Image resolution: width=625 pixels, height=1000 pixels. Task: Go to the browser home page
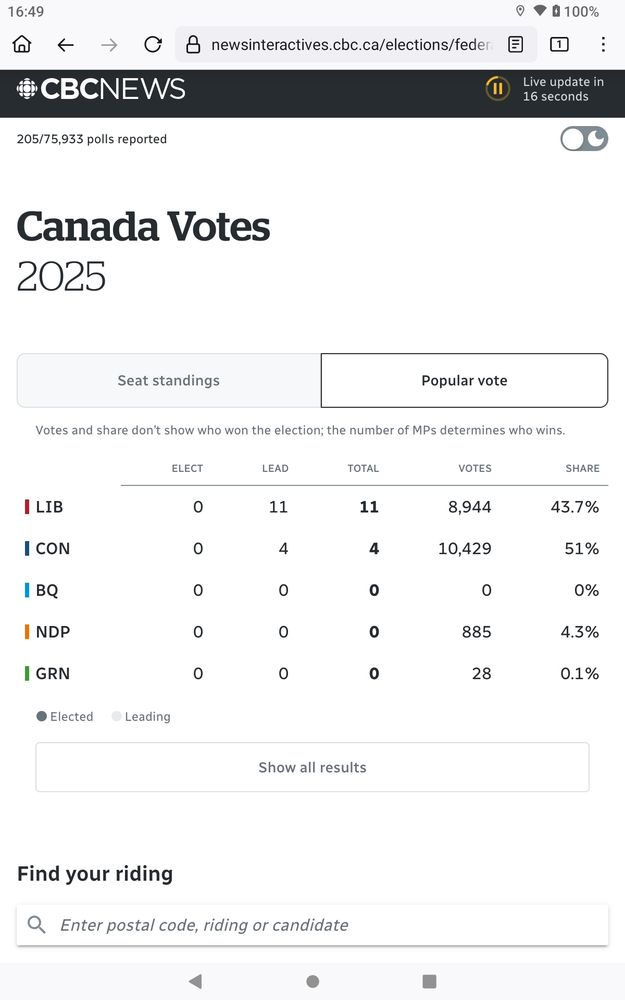pos(22,44)
